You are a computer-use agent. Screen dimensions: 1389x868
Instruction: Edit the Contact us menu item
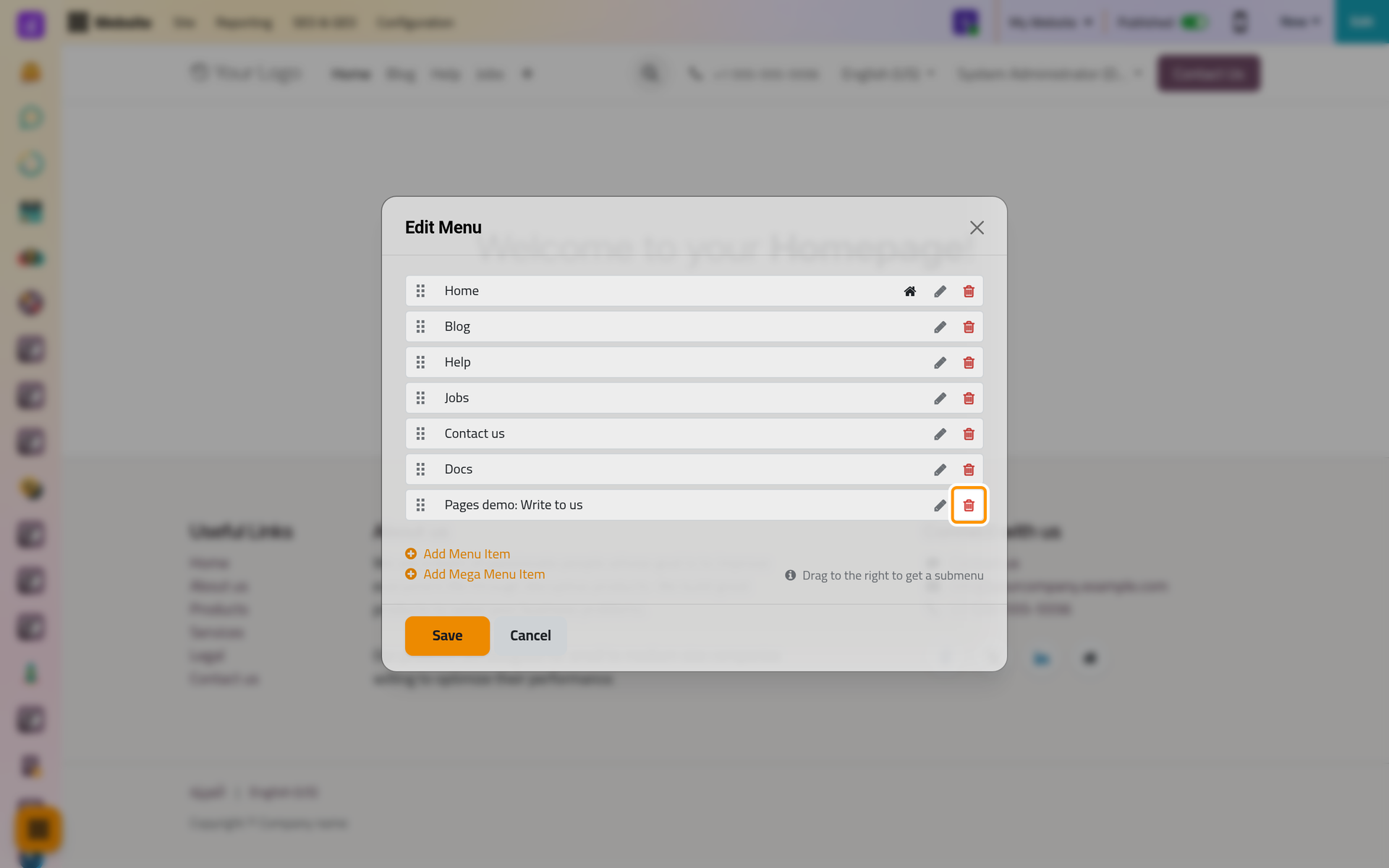click(x=940, y=434)
